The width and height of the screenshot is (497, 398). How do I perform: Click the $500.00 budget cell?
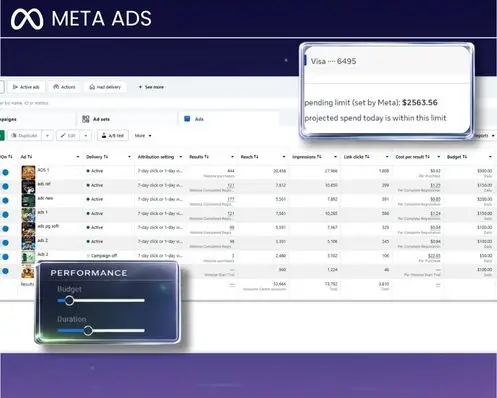tap(484, 171)
